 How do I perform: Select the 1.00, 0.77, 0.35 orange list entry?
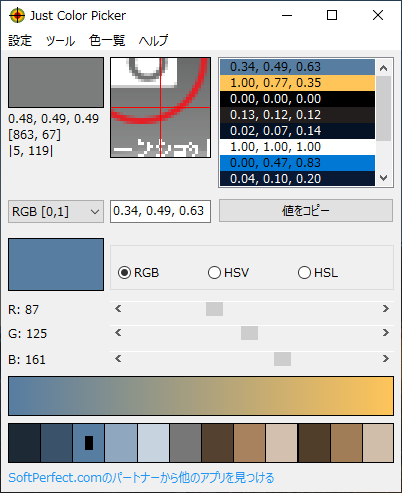pos(297,83)
